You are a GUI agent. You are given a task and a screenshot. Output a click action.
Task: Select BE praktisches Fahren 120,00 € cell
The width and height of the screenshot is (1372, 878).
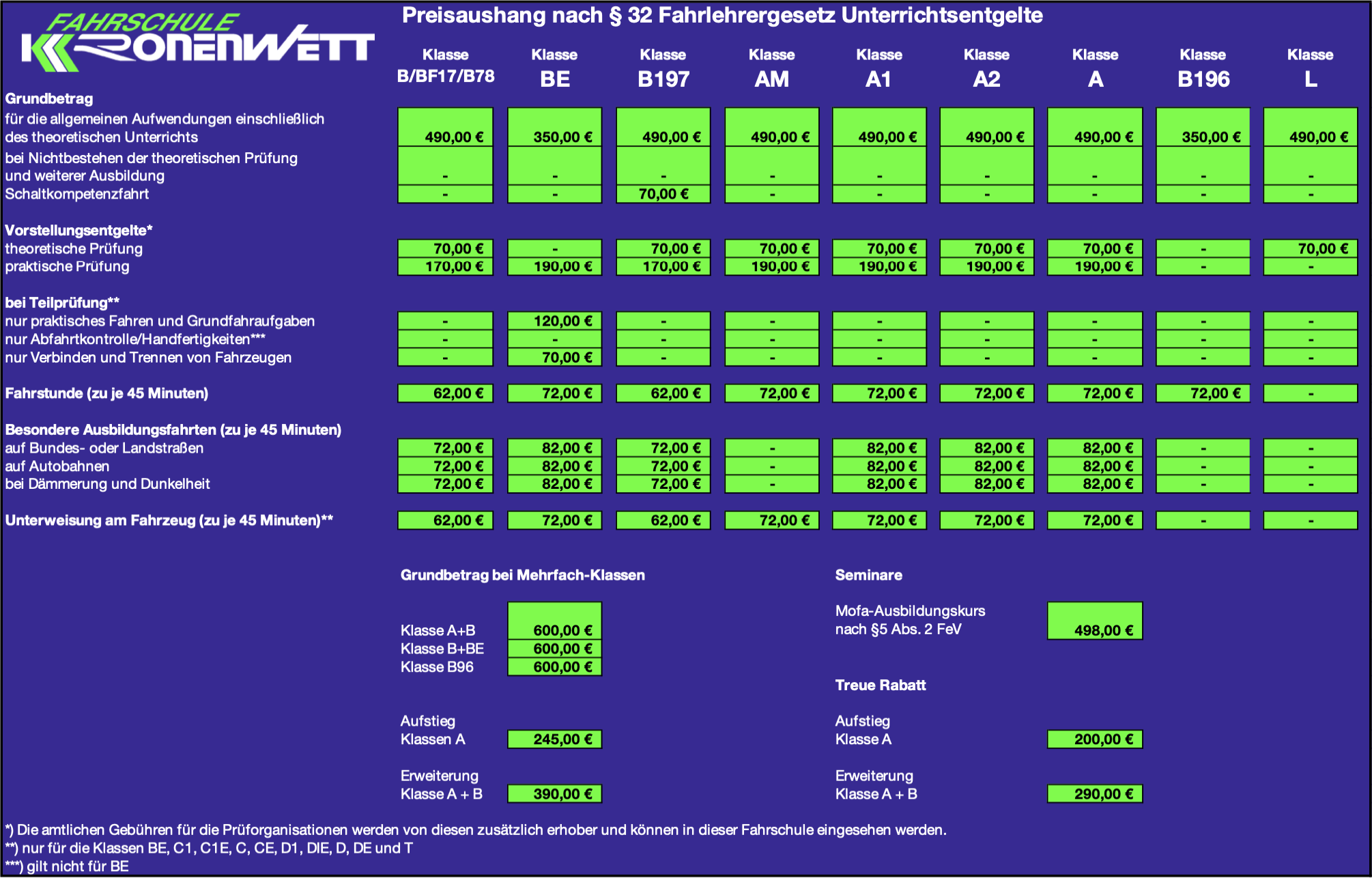554,321
